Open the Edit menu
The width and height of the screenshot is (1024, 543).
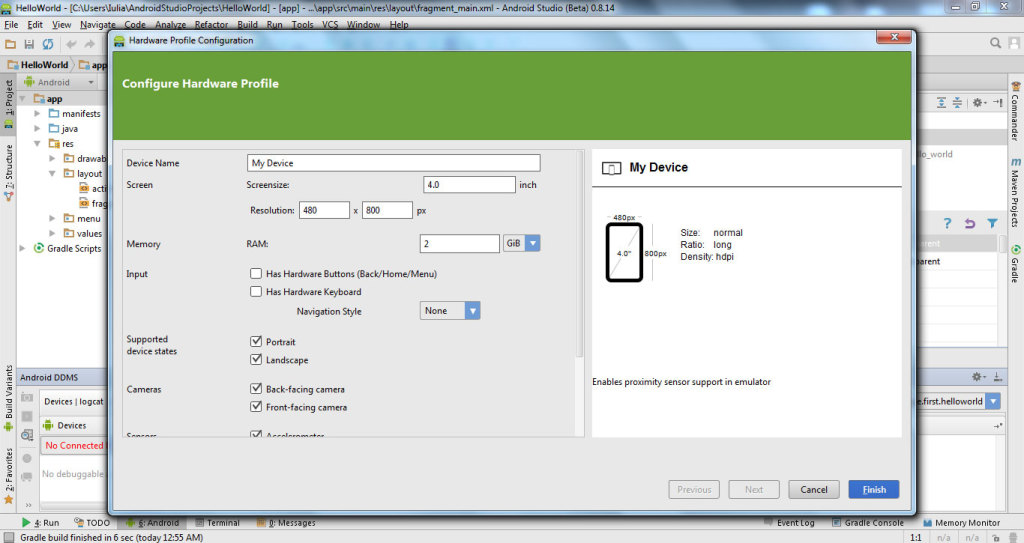pyautogui.click(x=35, y=25)
